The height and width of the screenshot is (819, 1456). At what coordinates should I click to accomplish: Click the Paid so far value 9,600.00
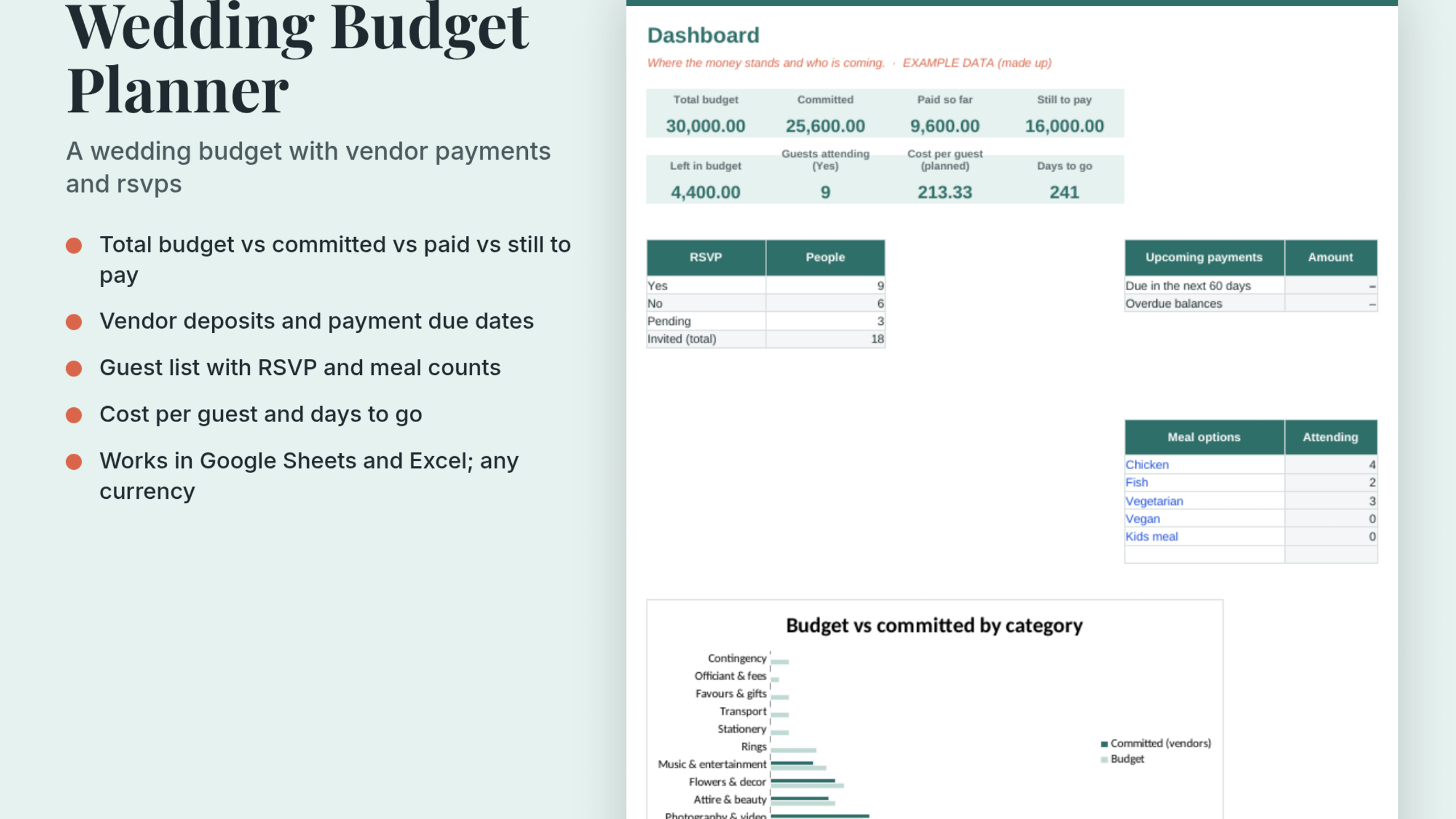[945, 126]
